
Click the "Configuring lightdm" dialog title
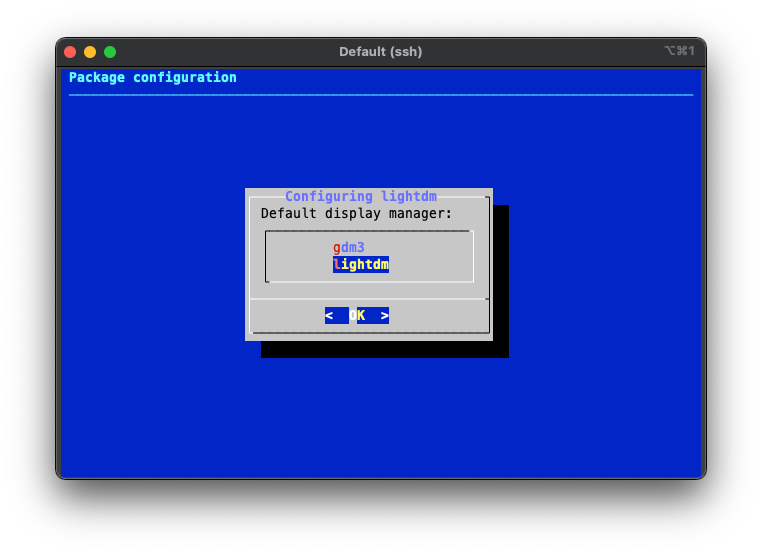tap(360, 196)
